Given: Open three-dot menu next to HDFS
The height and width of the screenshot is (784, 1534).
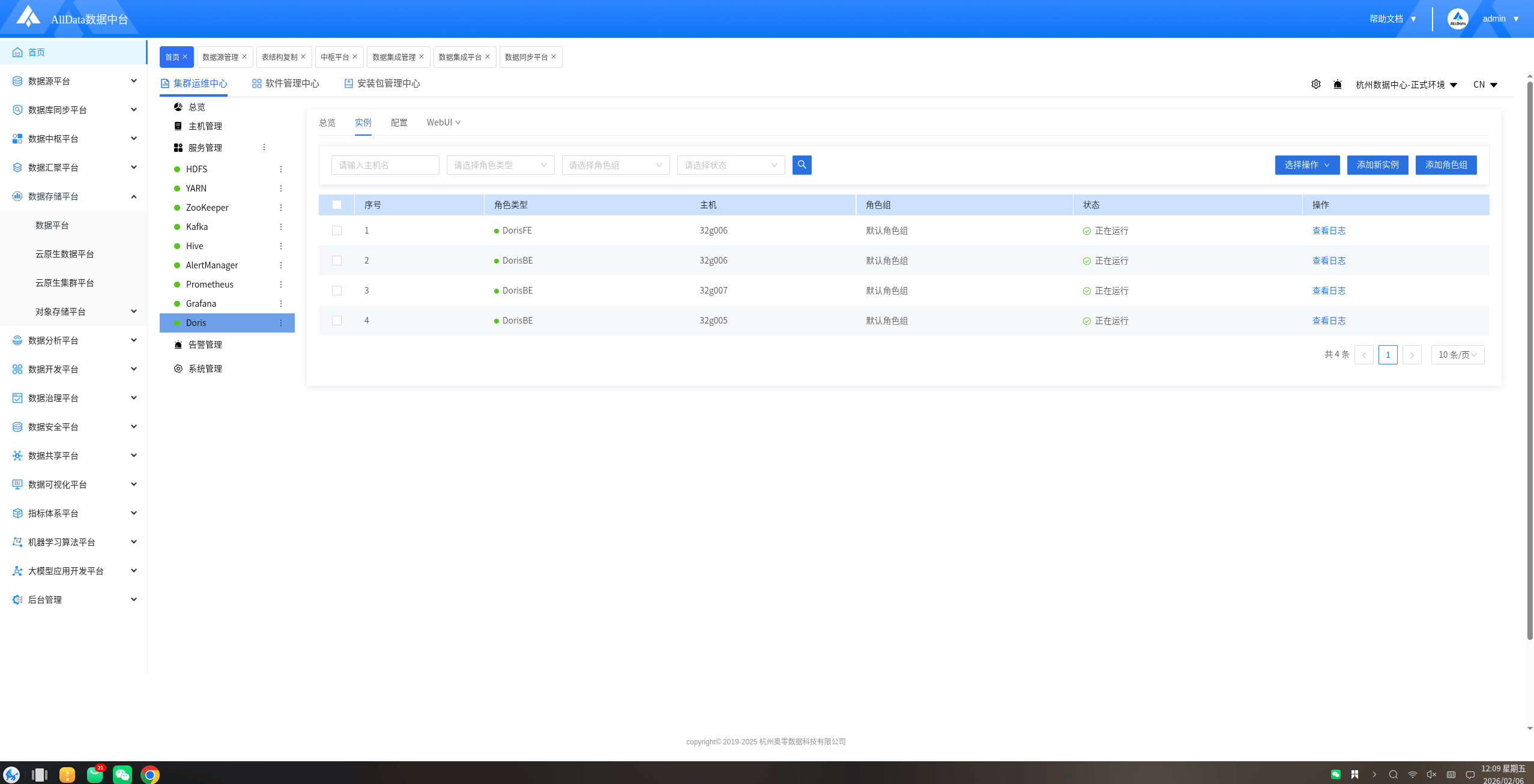Looking at the screenshot, I should pos(280,169).
